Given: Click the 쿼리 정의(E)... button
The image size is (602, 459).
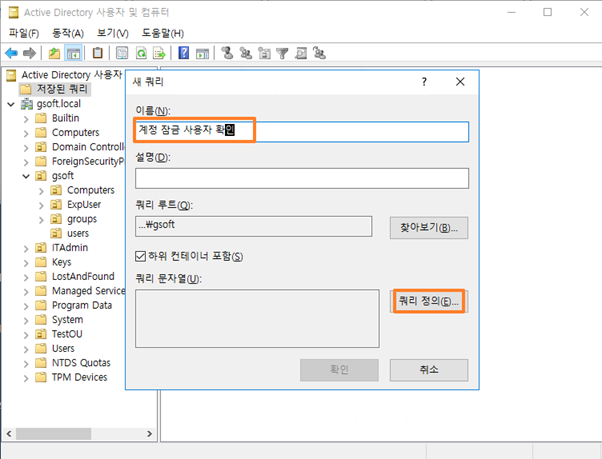Looking at the screenshot, I should coord(429,301).
